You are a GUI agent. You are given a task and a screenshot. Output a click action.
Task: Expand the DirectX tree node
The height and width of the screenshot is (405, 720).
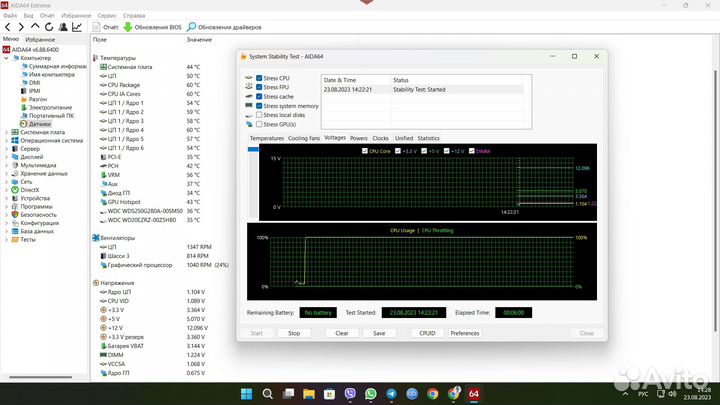(6, 190)
